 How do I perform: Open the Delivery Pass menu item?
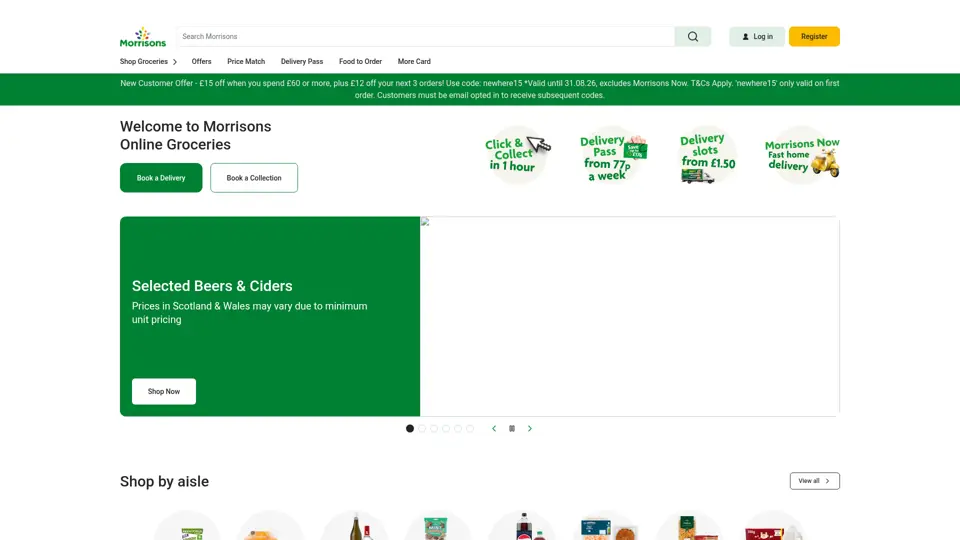[x=302, y=62]
